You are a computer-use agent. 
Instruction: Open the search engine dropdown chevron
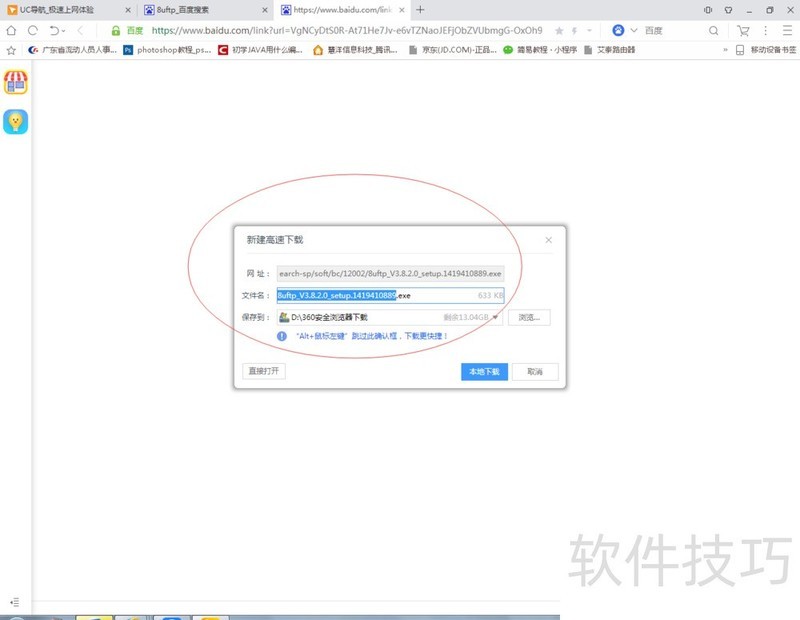pos(633,30)
